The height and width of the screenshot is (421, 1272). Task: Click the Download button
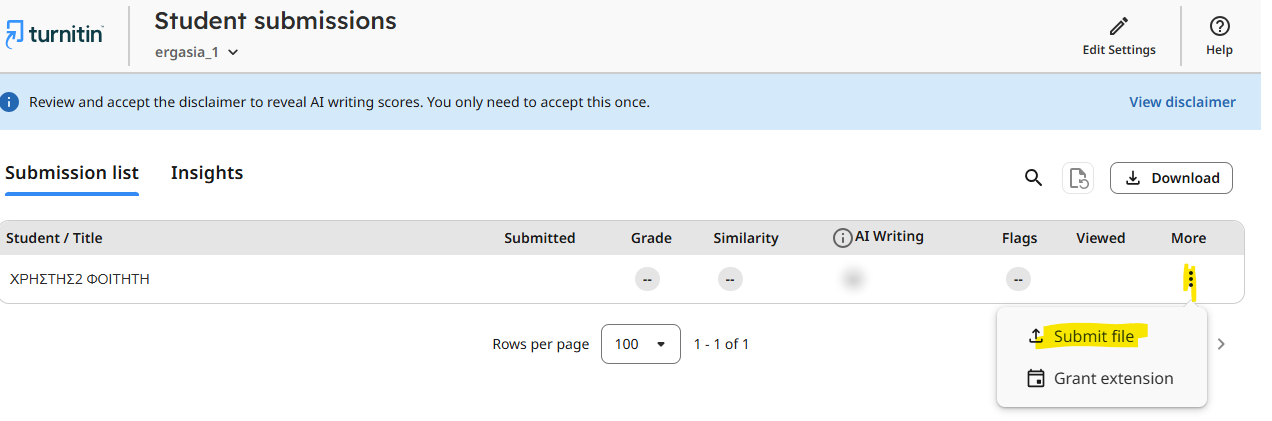click(1171, 178)
